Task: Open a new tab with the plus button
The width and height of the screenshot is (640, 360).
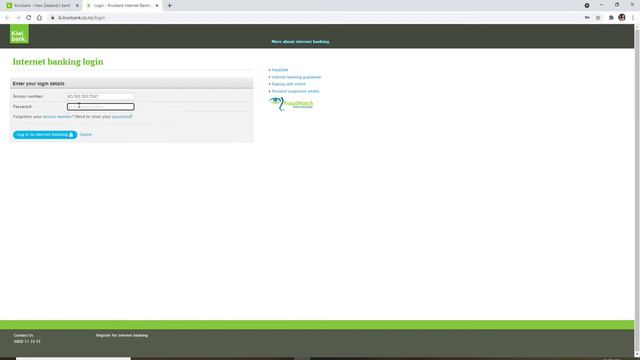Action: 169,6
